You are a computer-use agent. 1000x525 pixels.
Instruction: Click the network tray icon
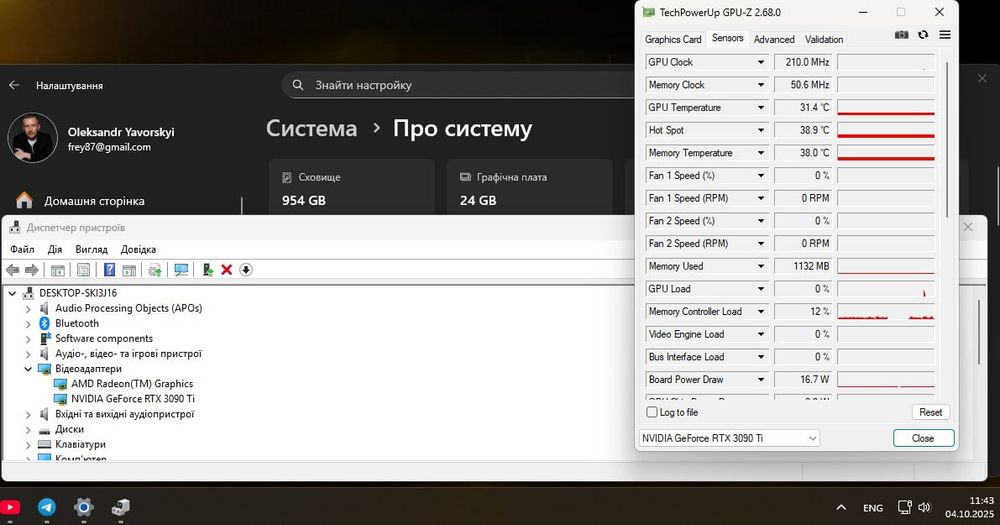904,508
